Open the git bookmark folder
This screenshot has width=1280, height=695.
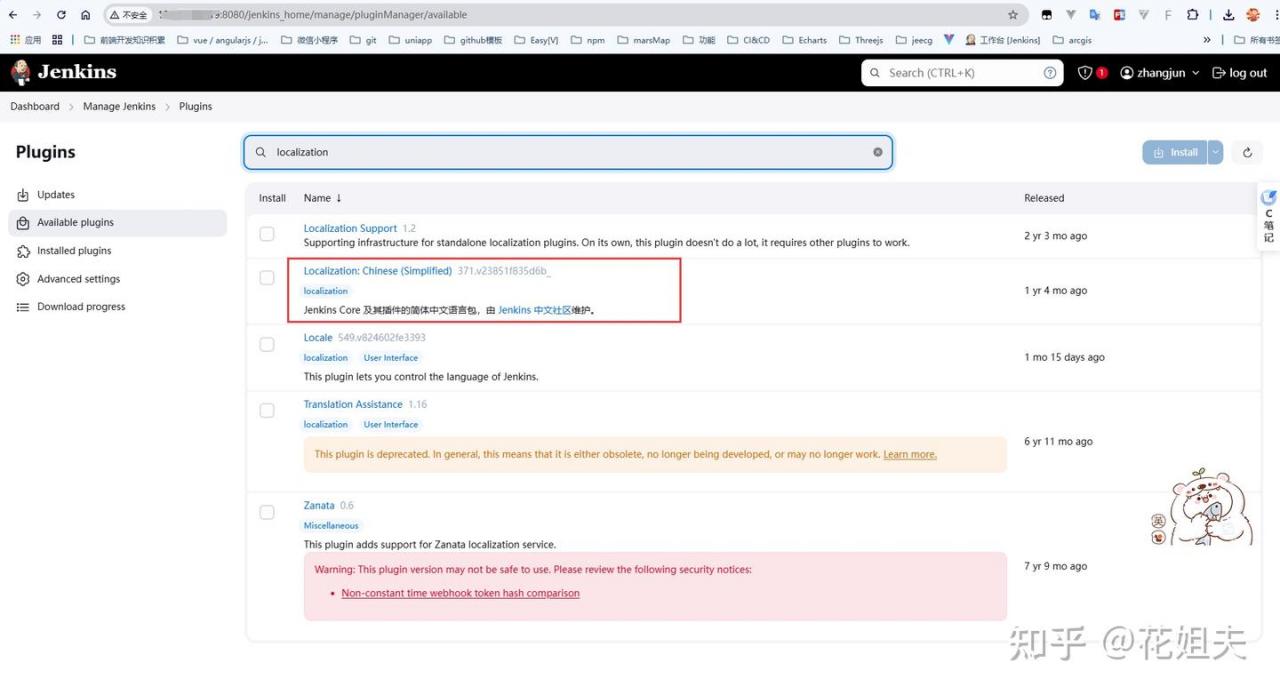coord(363,40)
